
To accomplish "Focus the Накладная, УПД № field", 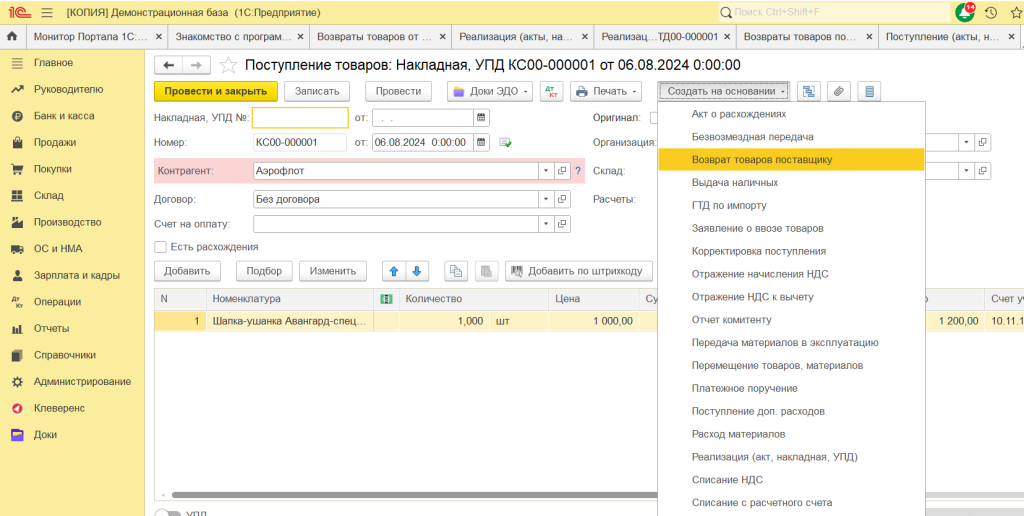I will 300,118.
